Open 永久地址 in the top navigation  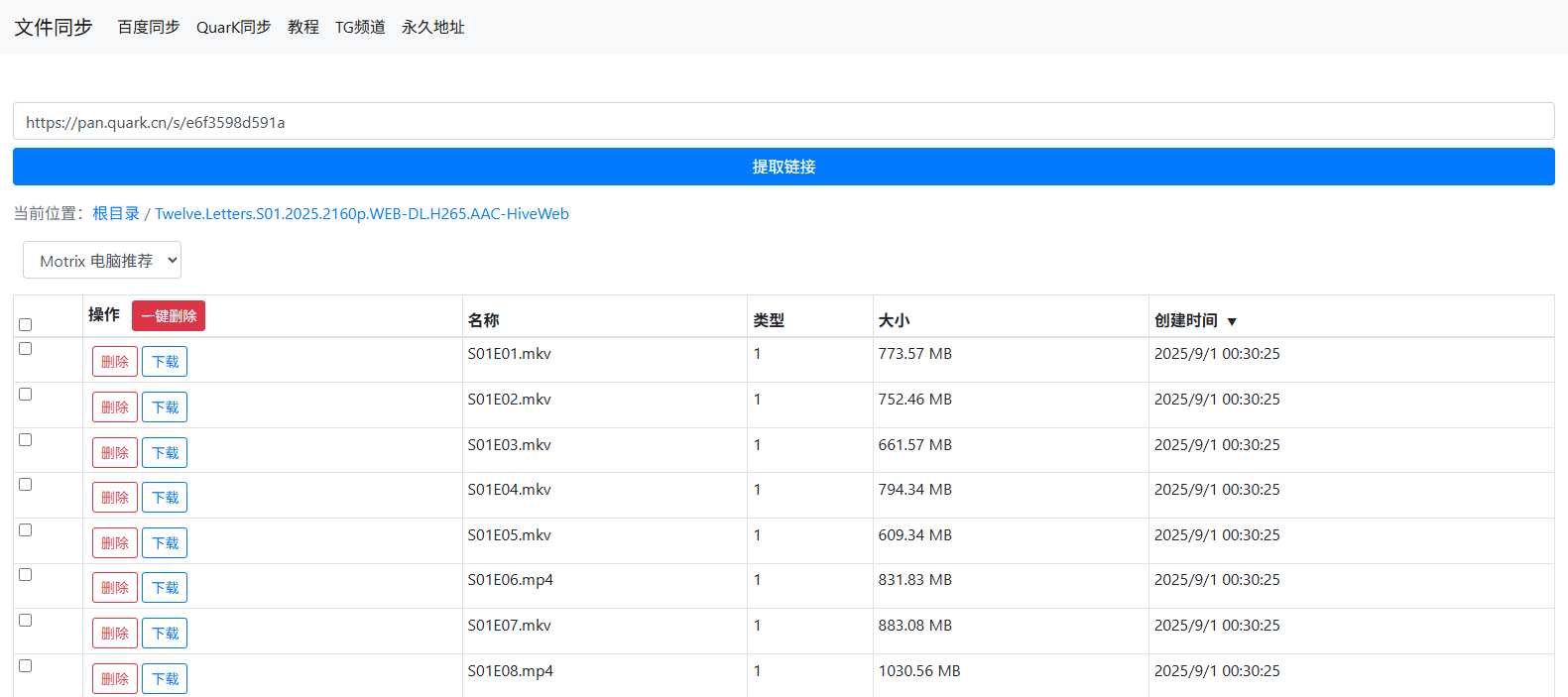point(432,27)
